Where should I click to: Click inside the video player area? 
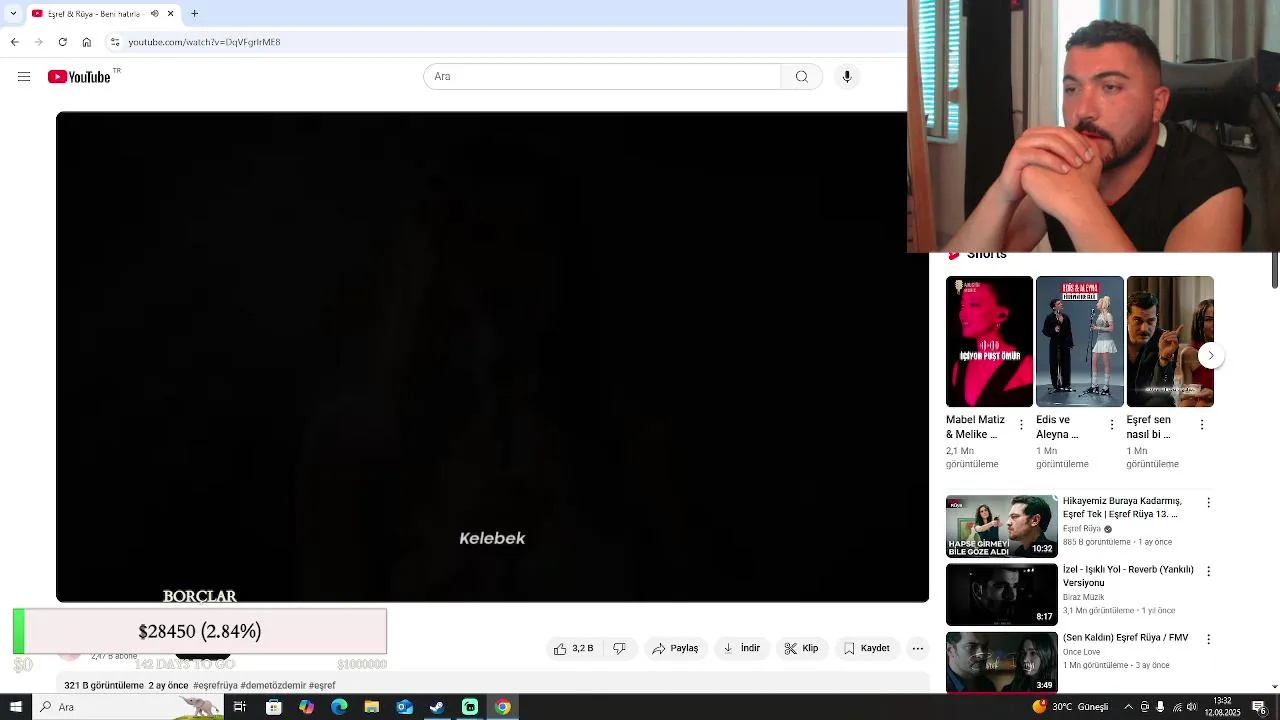(492, 357)
